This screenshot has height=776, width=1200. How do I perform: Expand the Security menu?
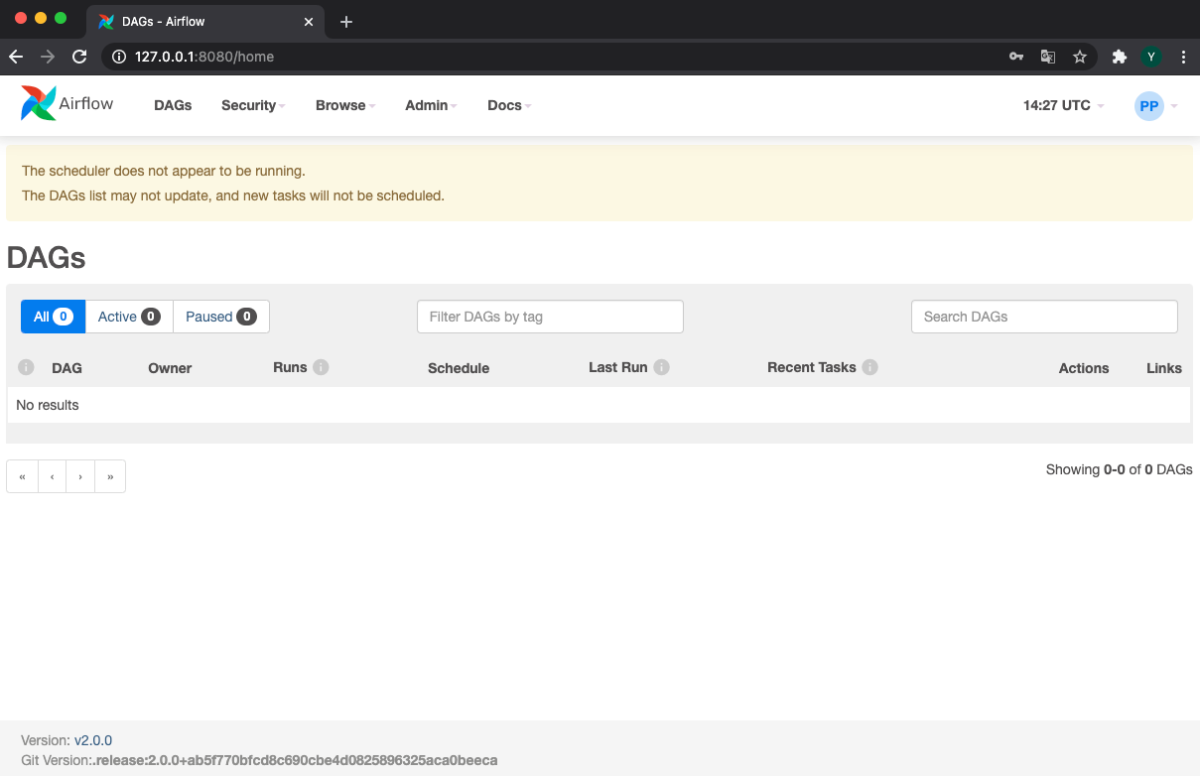coord(253,105)
